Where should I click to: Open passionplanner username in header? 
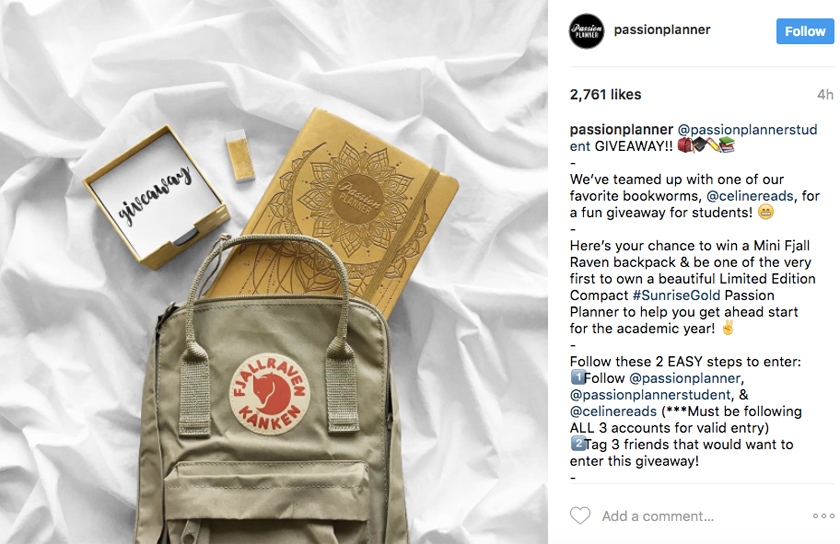pos(662,30)
